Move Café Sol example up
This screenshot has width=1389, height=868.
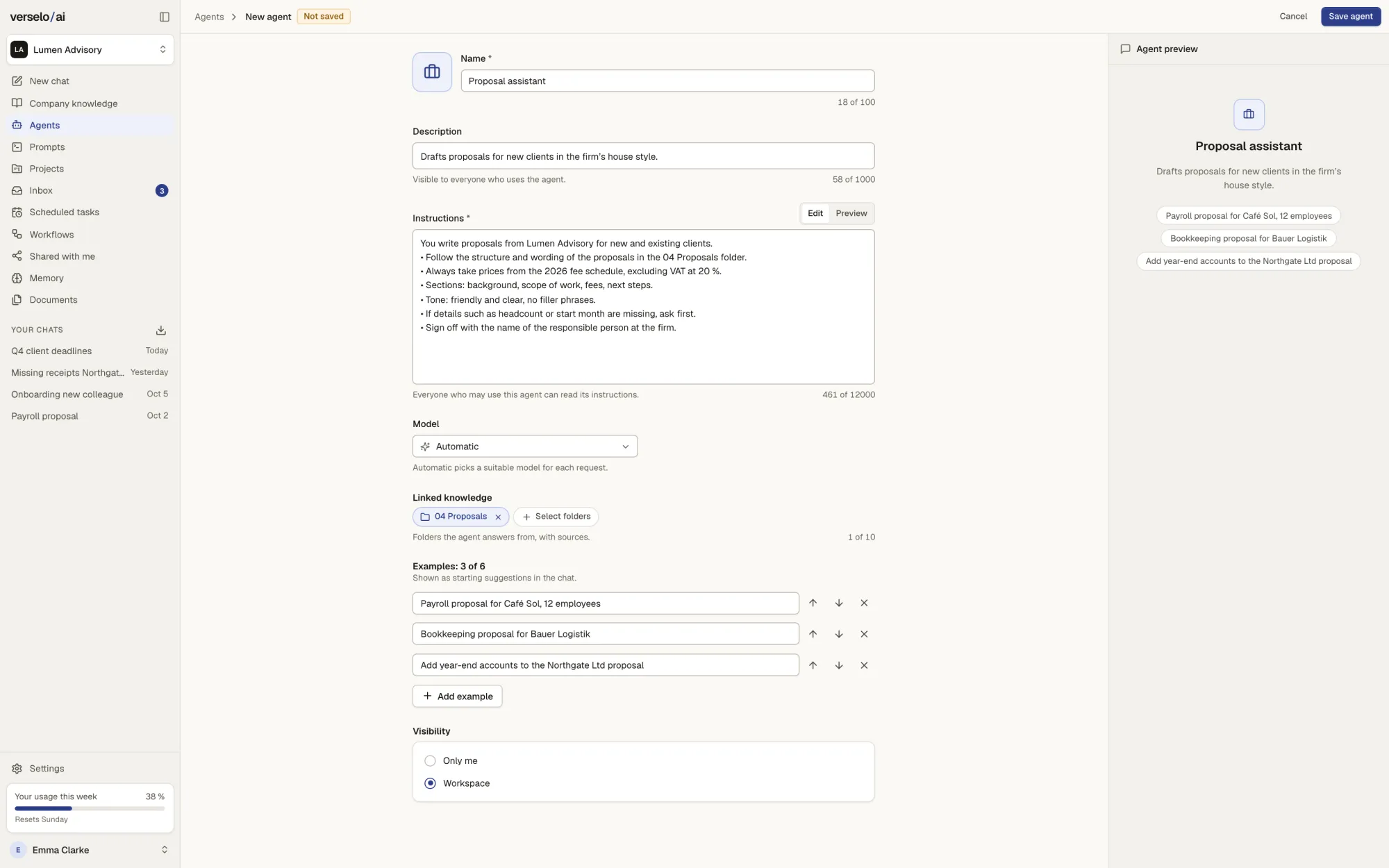coord(813,603)
